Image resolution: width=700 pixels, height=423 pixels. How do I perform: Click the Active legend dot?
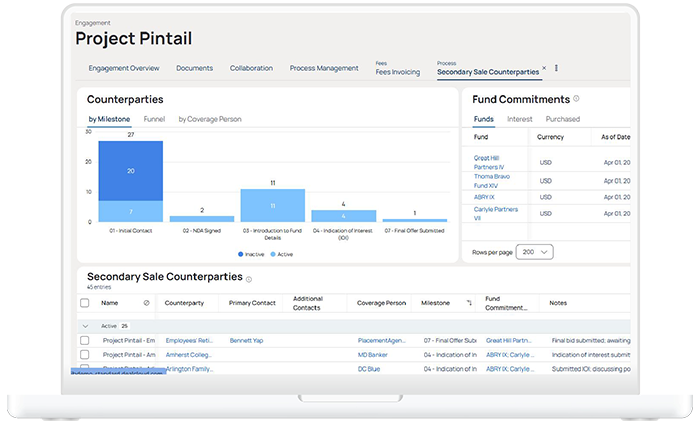pyautogui.click(x=275, y=255)
